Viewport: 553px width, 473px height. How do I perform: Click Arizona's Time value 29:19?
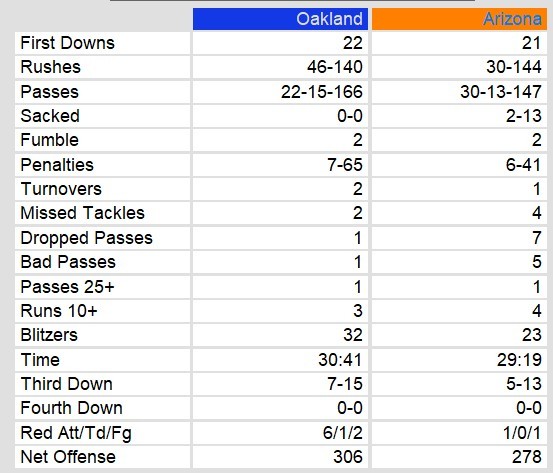click(x=519, y=360)
